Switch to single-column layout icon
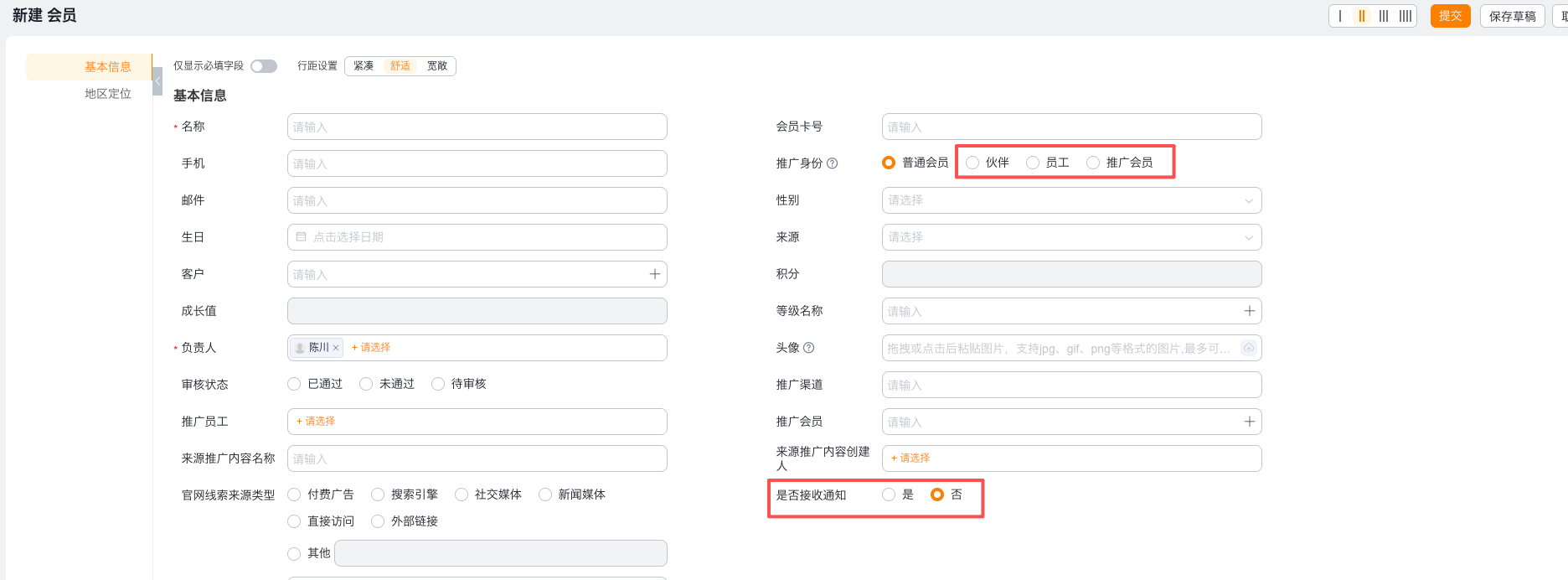This screenshot has width=1568, height=580. [x=1340, y=16]
